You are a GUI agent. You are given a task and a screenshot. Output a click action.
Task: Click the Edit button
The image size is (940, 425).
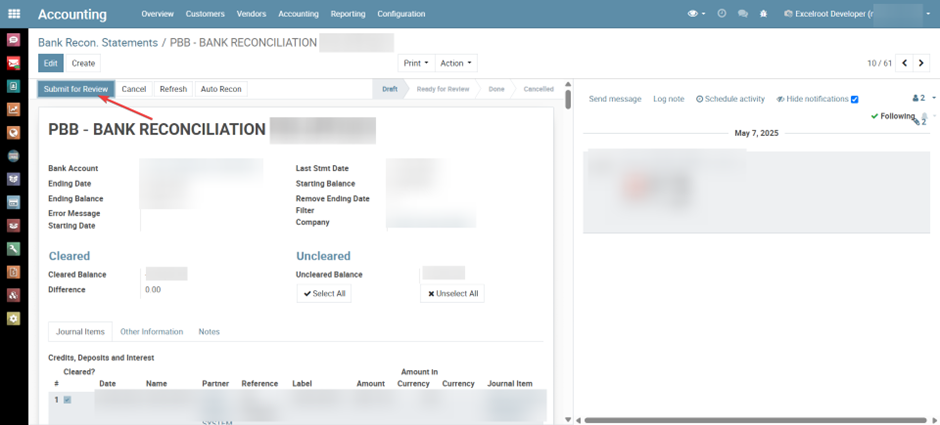tap(51, 63)
